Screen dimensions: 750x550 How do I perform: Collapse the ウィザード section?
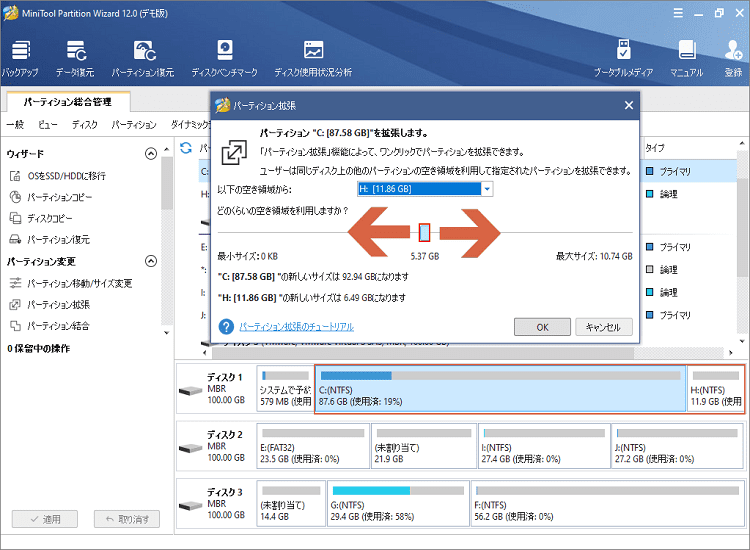coord(151,154)
